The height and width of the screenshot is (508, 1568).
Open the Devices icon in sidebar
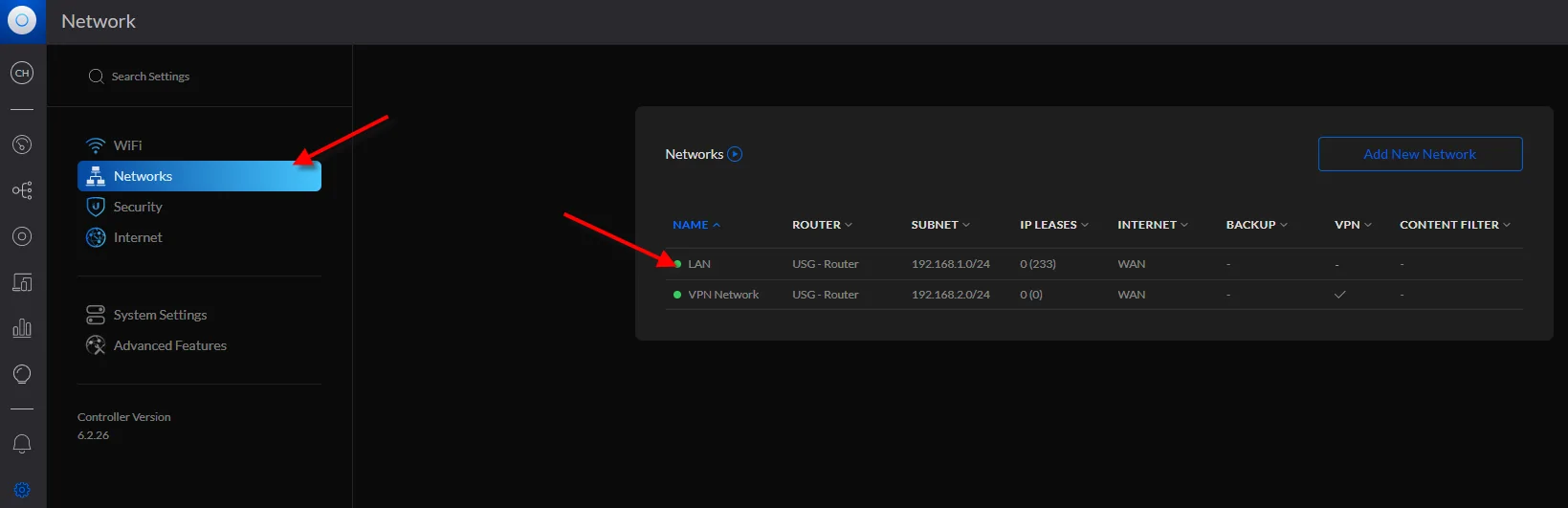point(22,282)
